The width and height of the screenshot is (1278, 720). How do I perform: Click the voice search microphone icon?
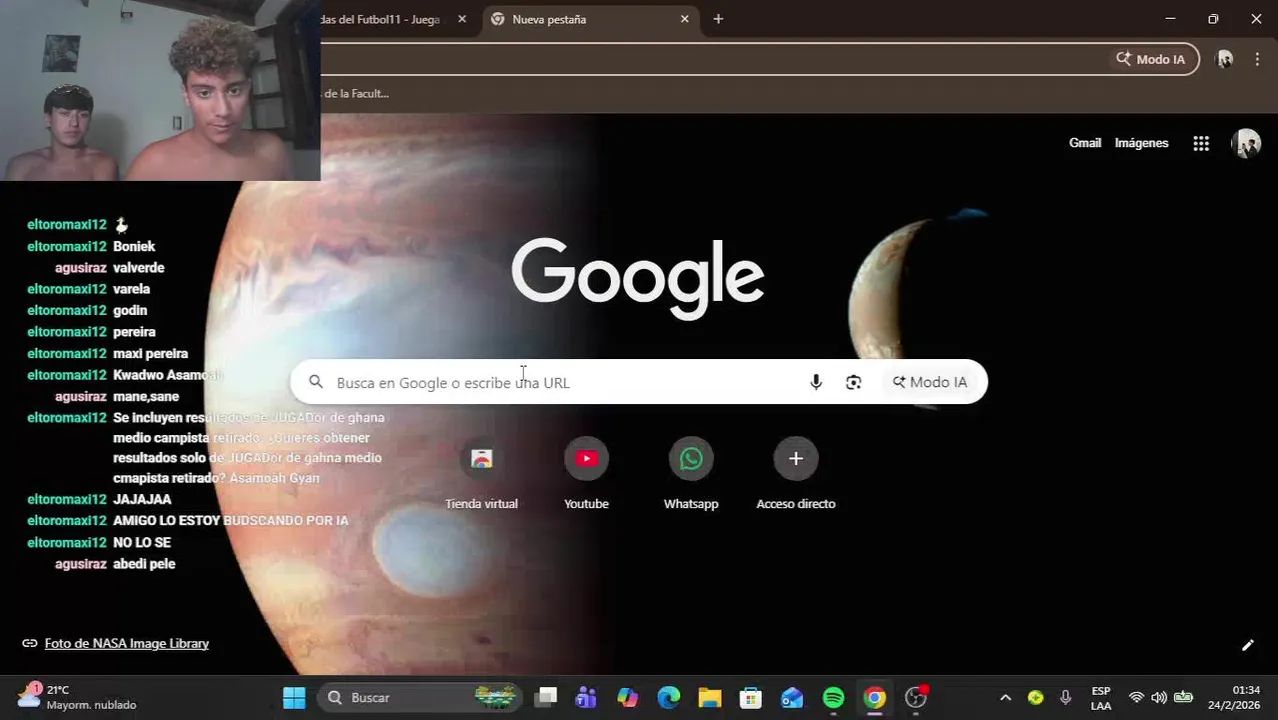click(x=816, y=382)
